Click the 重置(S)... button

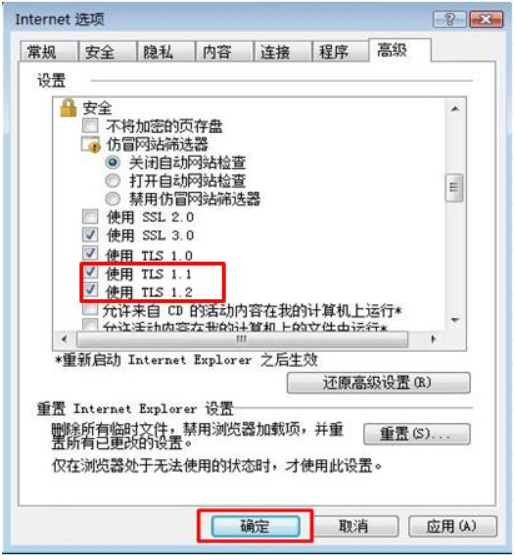417,434
